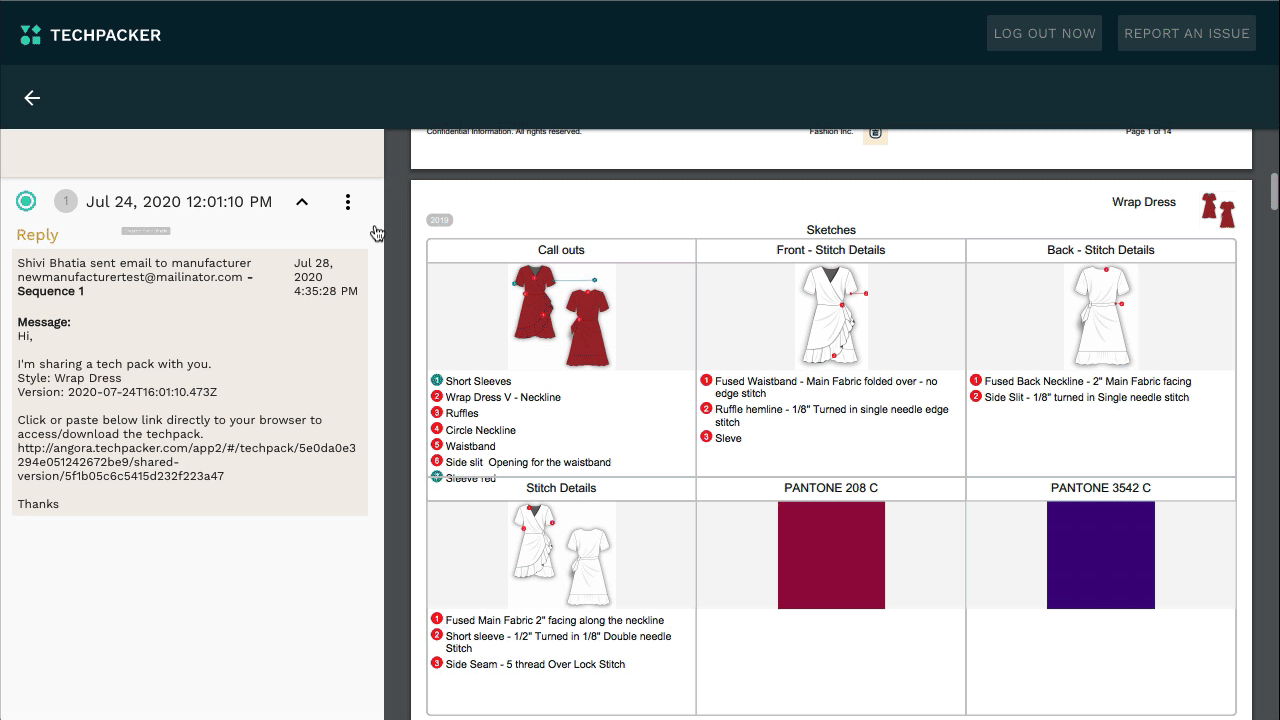Viewport: 1280px width, 720px height.
Task: Click the document vertical scrollbar thumb
Action: point(1274,192)
